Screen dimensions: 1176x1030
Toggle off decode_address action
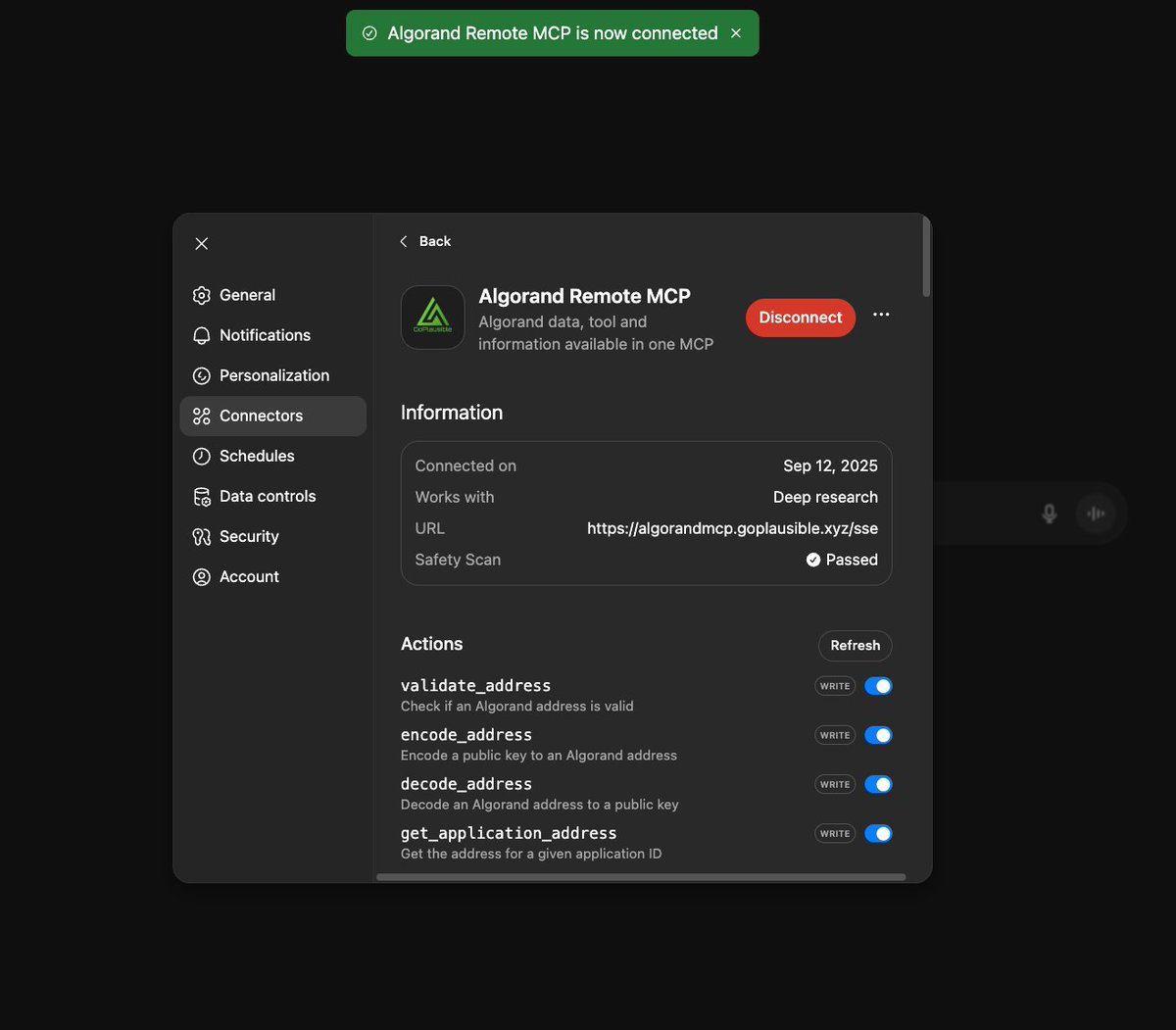[x=878, y=784]
